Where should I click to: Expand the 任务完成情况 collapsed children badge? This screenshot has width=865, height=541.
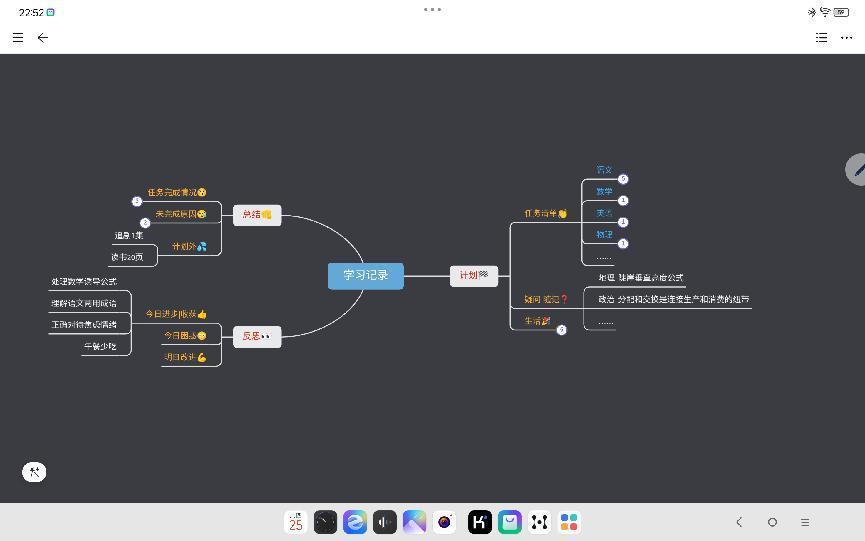tap(137, 201)
